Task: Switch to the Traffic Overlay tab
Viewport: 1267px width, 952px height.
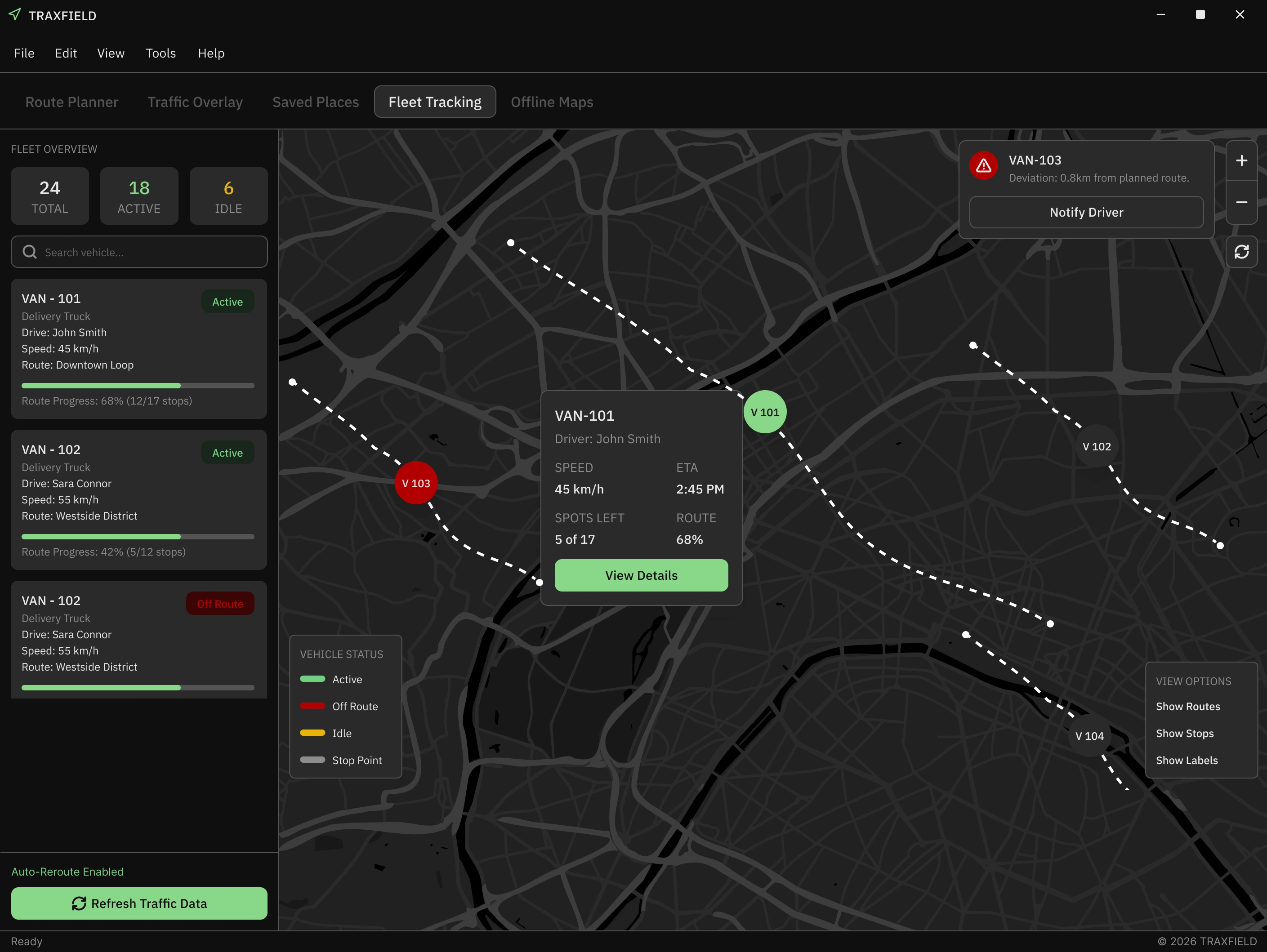Action: [x=195, y=102]
